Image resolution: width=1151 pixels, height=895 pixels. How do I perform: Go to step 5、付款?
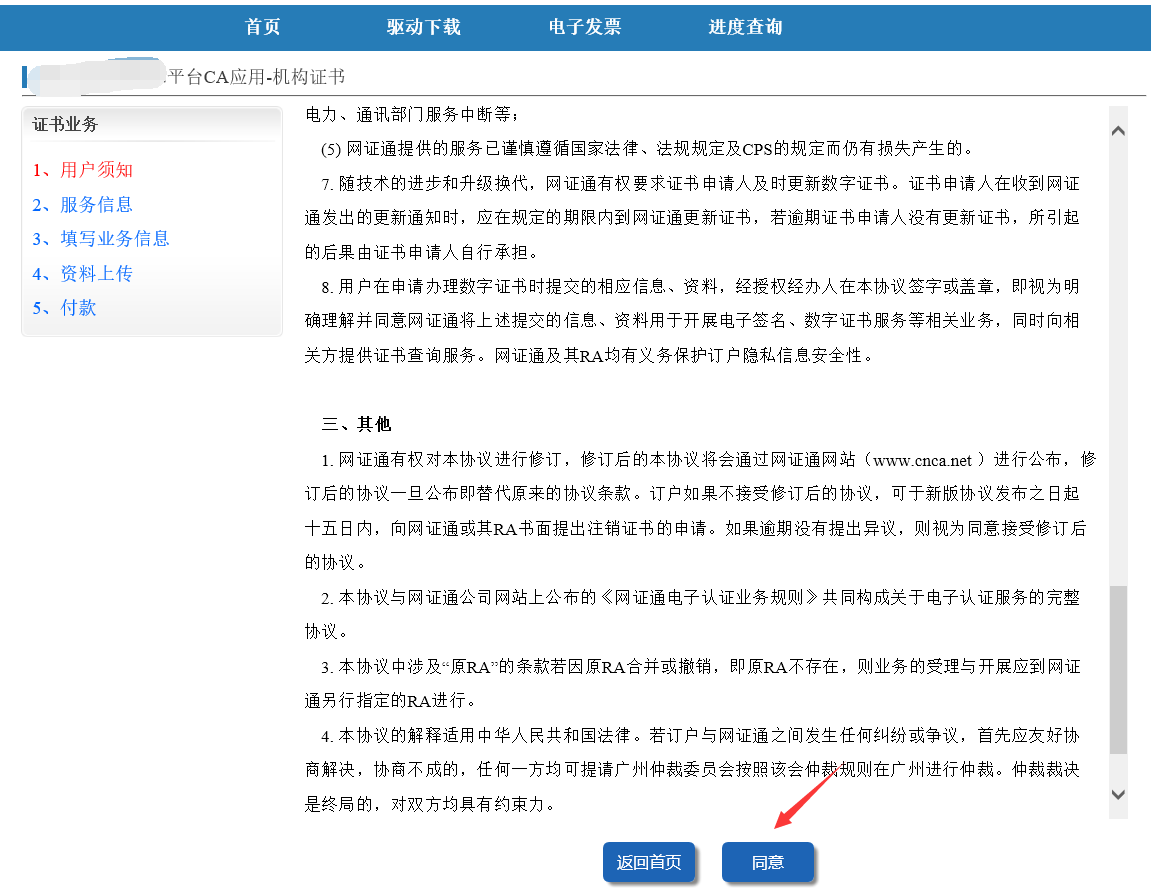[x=65, y=308]
